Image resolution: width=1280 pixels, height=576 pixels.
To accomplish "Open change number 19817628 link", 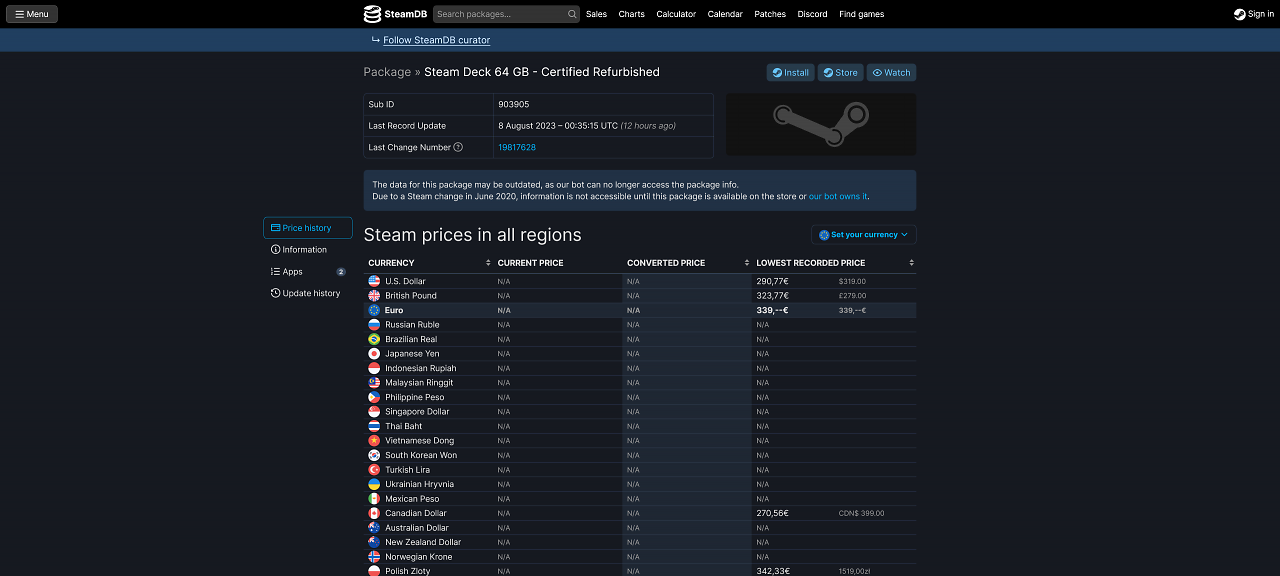I will pos(517,147).
